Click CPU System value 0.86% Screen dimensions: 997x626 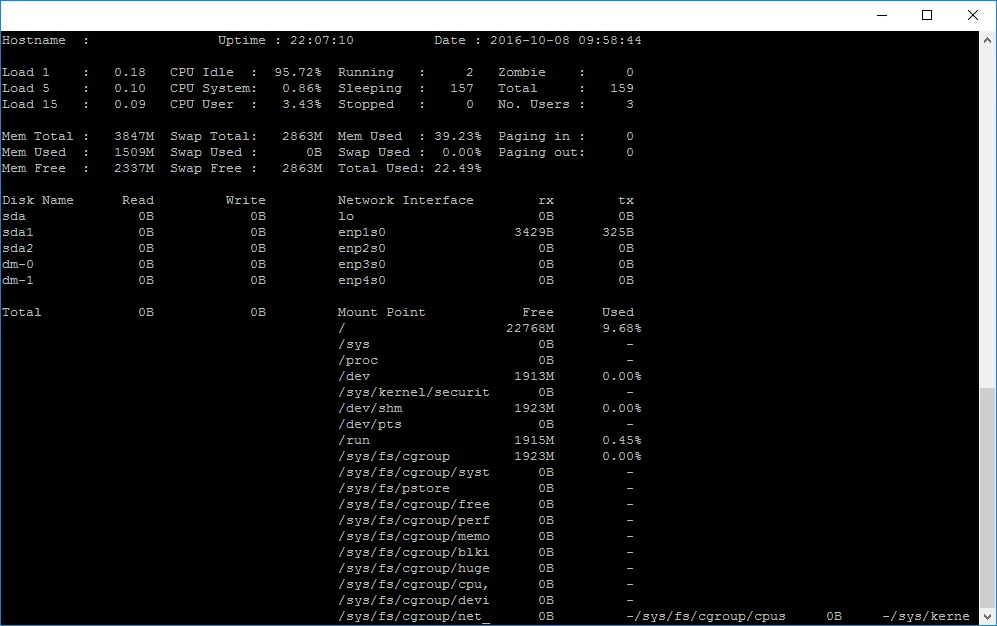coord(301,88)
